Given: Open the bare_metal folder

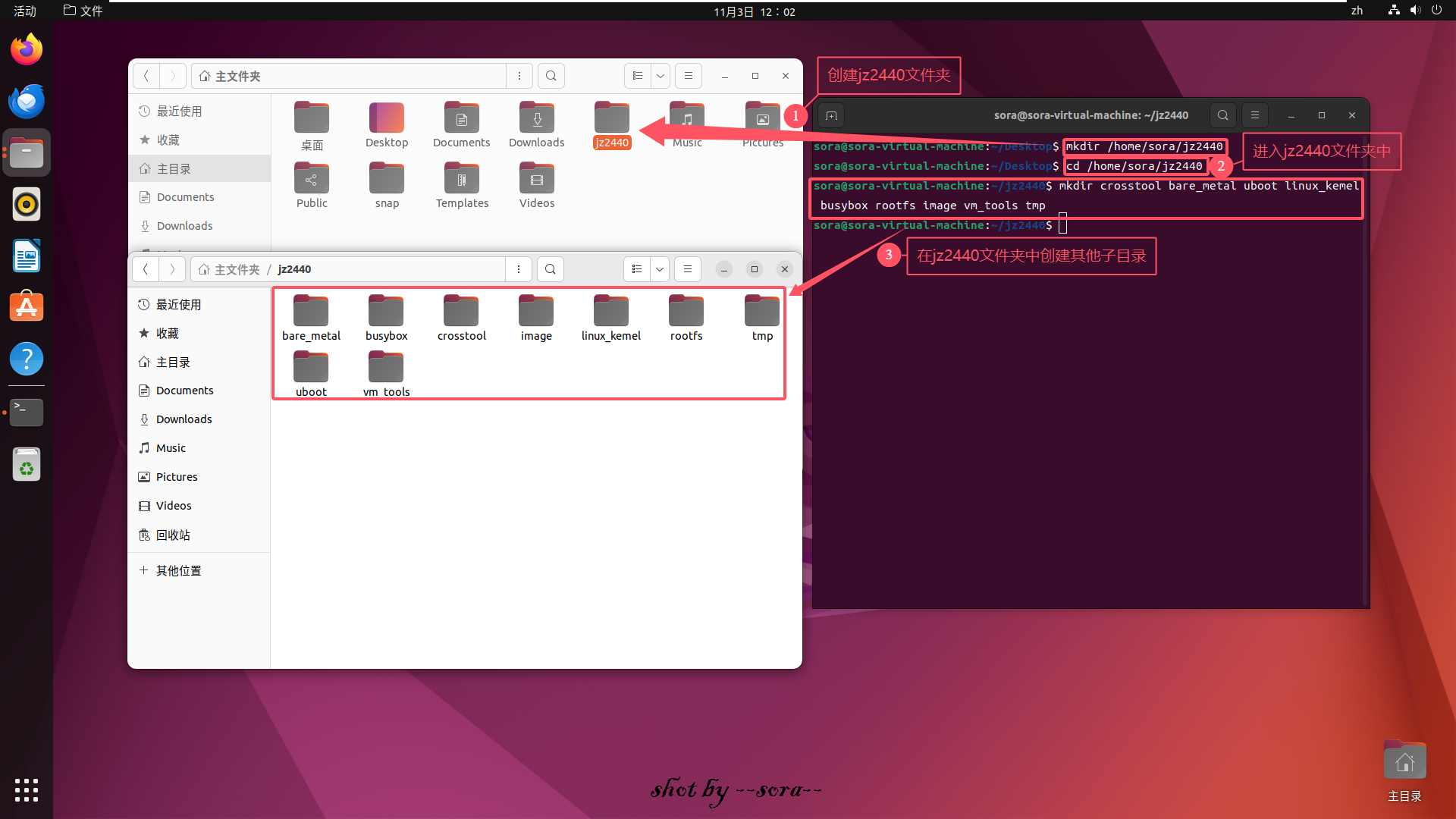Looking at the screenshot, I should [311, 318].
